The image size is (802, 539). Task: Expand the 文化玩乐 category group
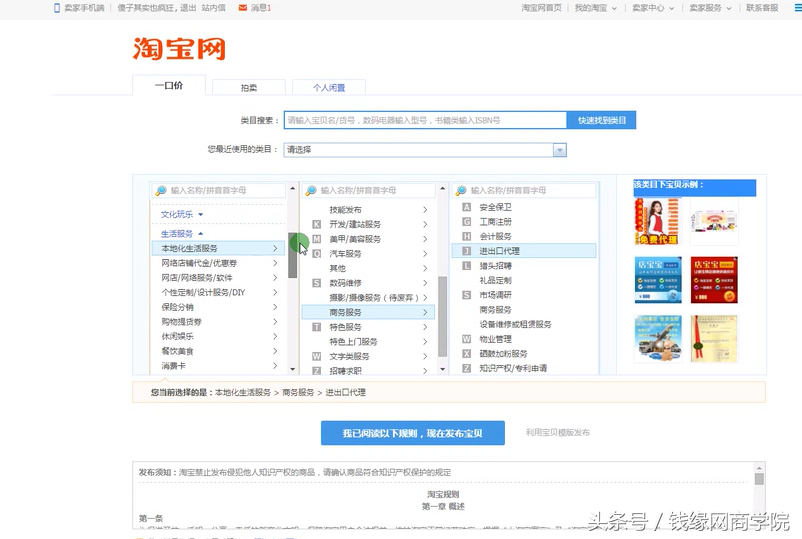(x=182, y=214)
